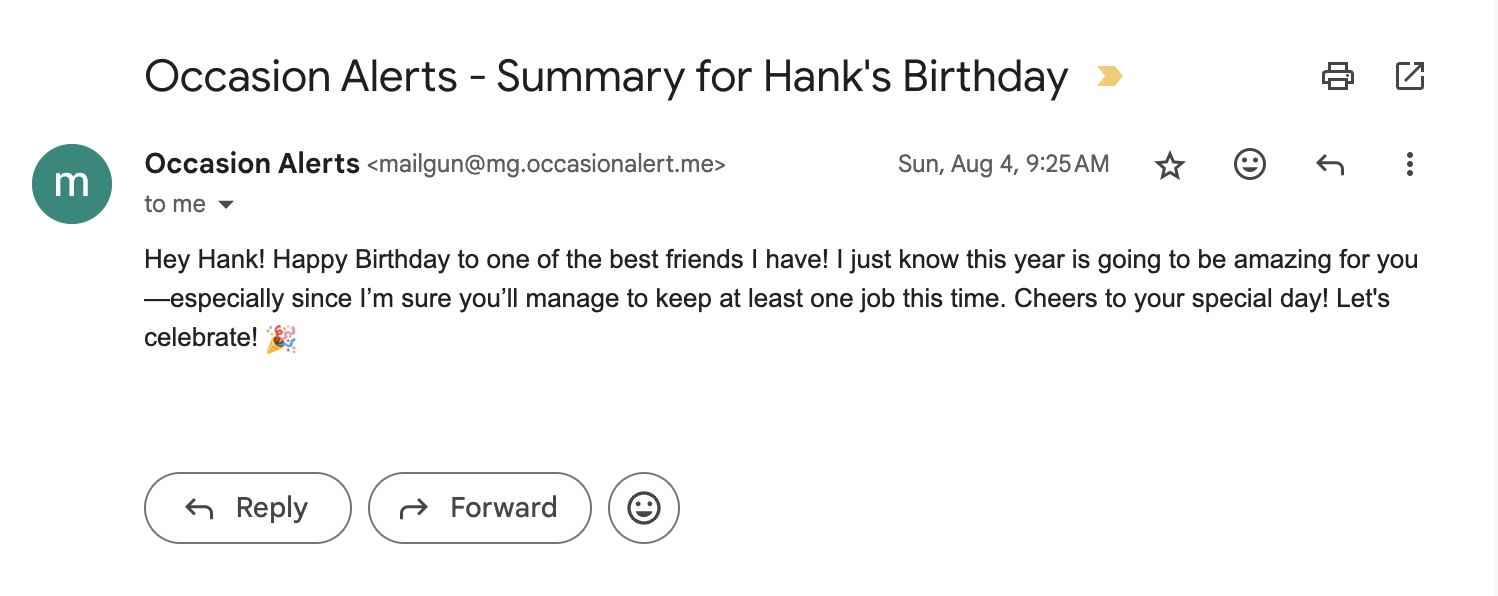The height and width of the screenshot is (596, 1498).
Task: Click the mailgun@mg.occasionalert.me sender address
Action: coord(546,165)
